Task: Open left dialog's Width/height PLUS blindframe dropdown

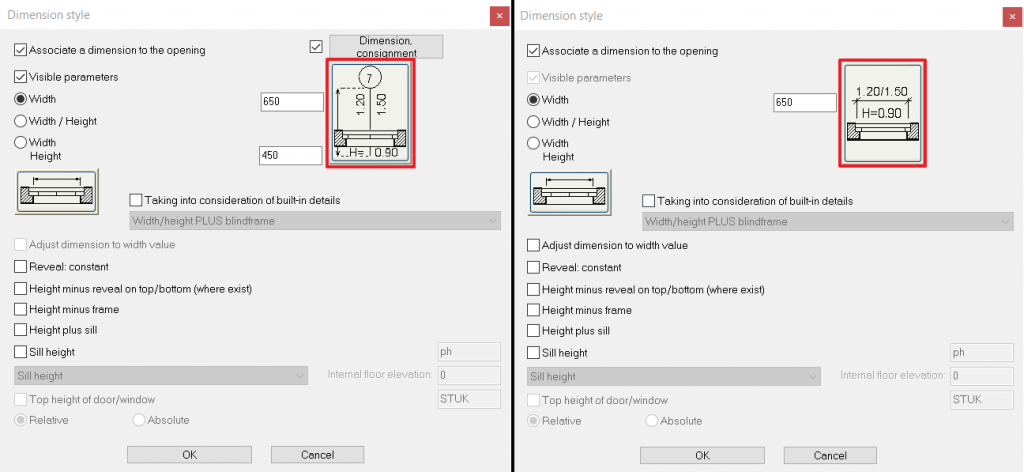Action: point(315,221)
